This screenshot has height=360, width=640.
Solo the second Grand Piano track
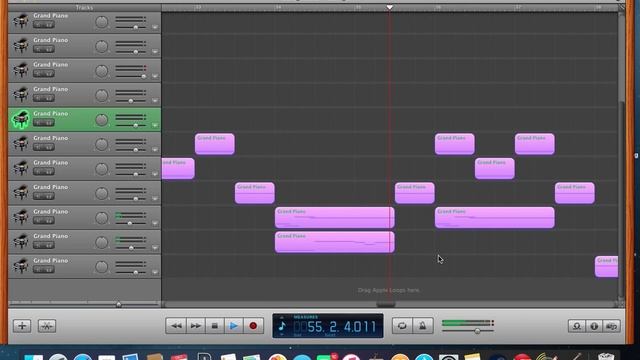point(49,49)
